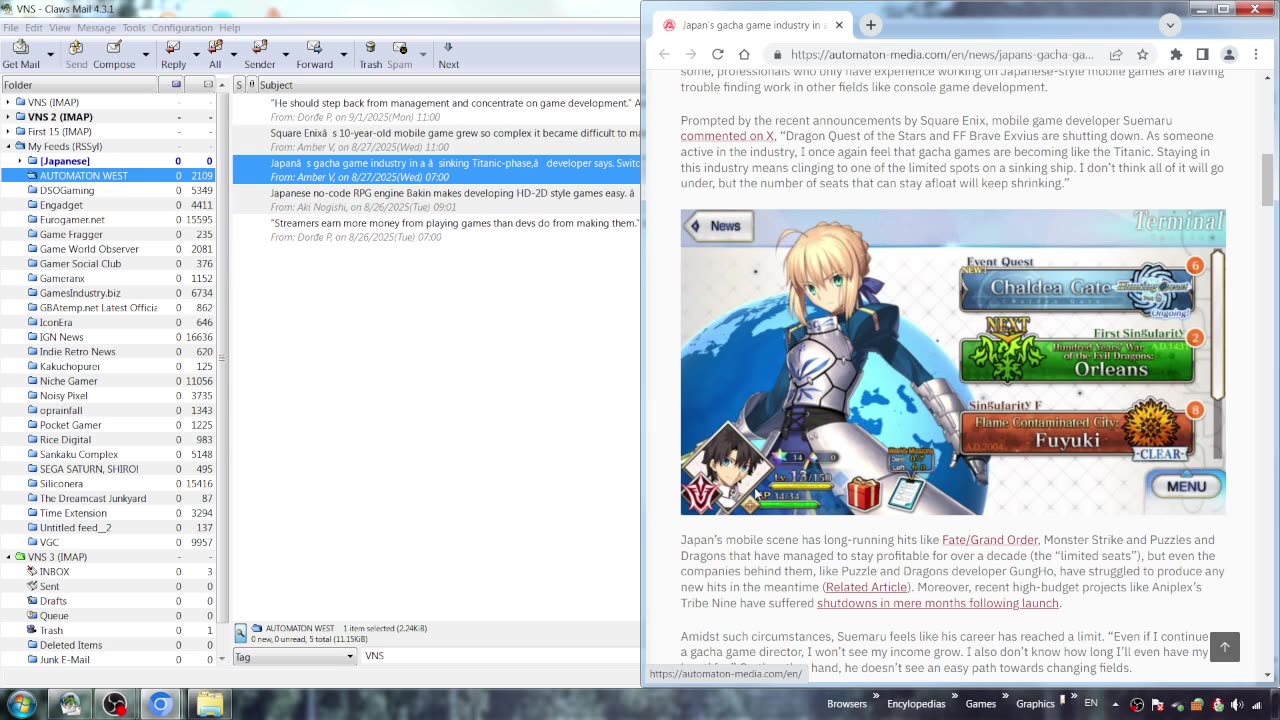
Task: Open the Chrome three-dot menu
Action: (1257, 54)
